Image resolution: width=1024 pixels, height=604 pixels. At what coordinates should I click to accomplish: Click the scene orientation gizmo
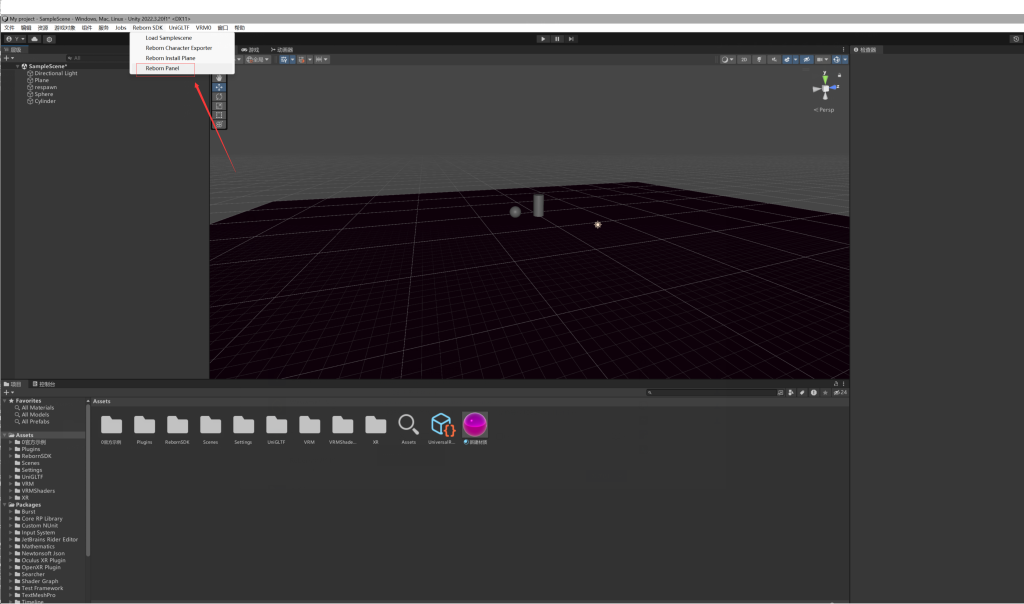click(825, 89)
